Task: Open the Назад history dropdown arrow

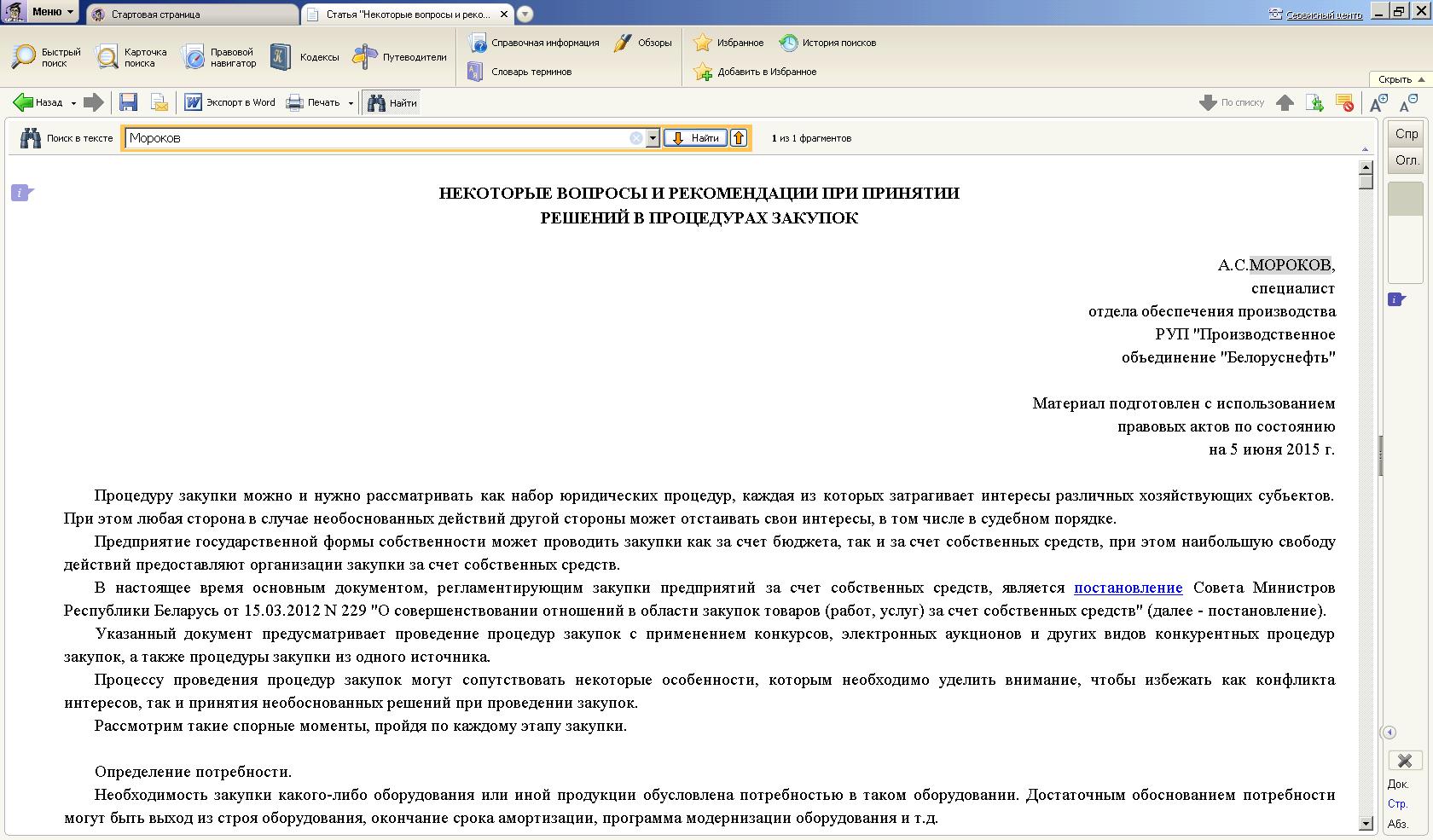Action: tap(73, 104)
